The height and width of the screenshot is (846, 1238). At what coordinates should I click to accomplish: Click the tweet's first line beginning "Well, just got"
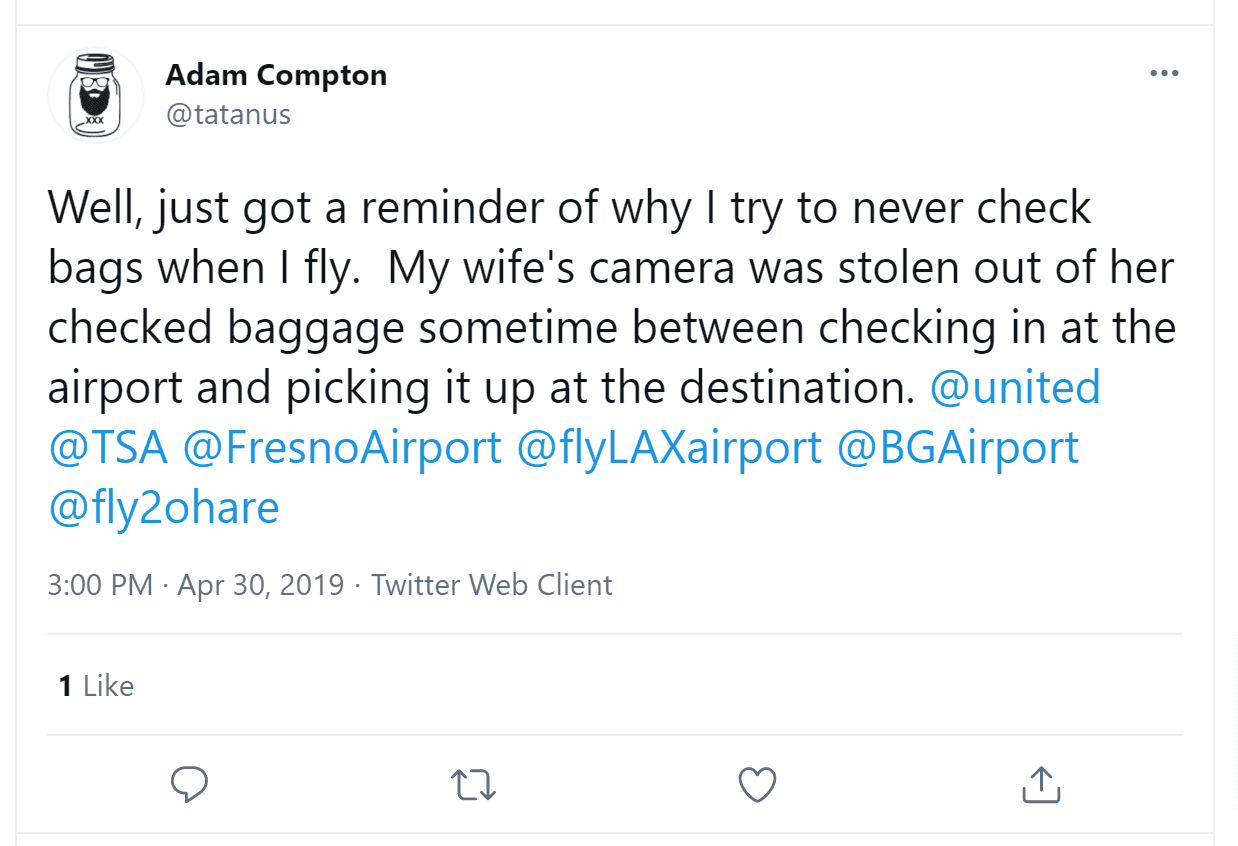pyautogui.click(x=570, y=208)
